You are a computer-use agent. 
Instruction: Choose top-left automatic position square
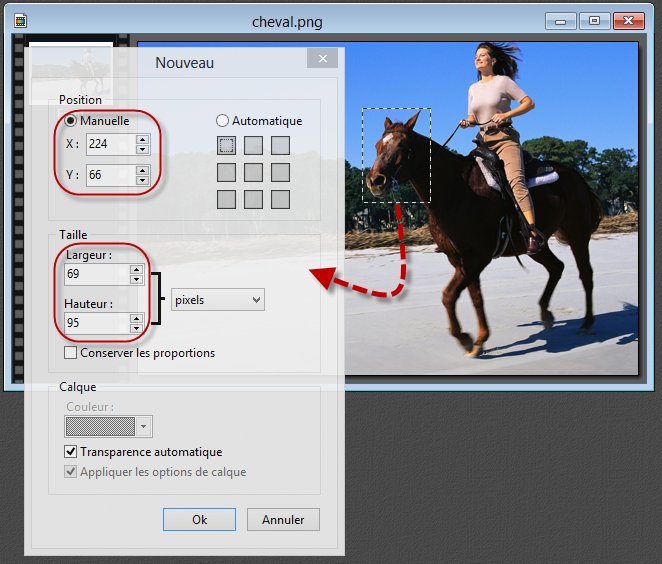(227, 146)
